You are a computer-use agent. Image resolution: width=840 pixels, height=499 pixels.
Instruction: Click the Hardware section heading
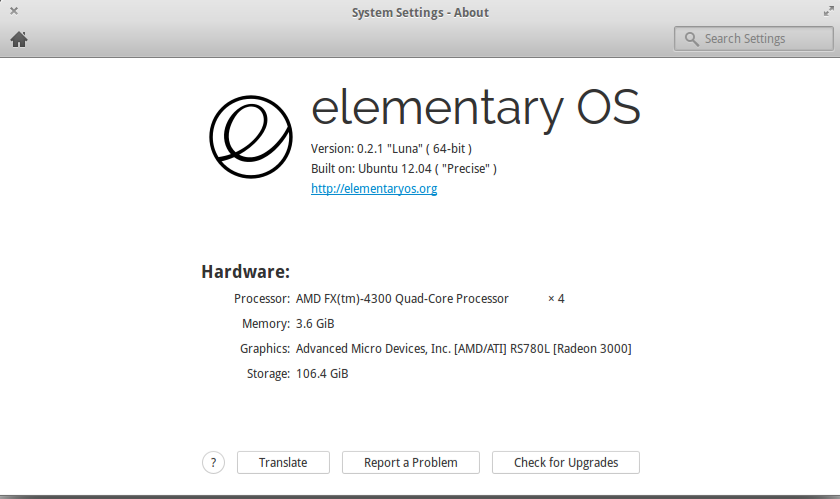click(245, 271)
